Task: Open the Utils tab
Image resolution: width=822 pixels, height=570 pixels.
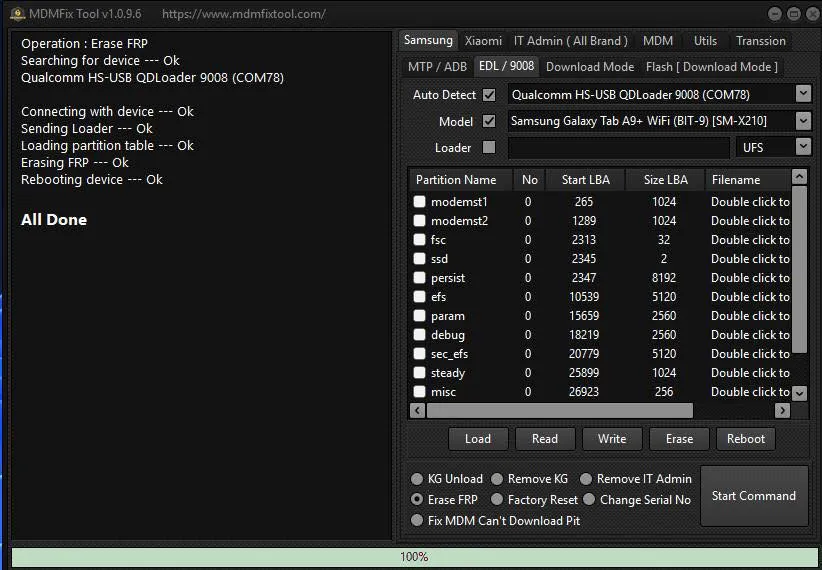Action: point(705,41)
